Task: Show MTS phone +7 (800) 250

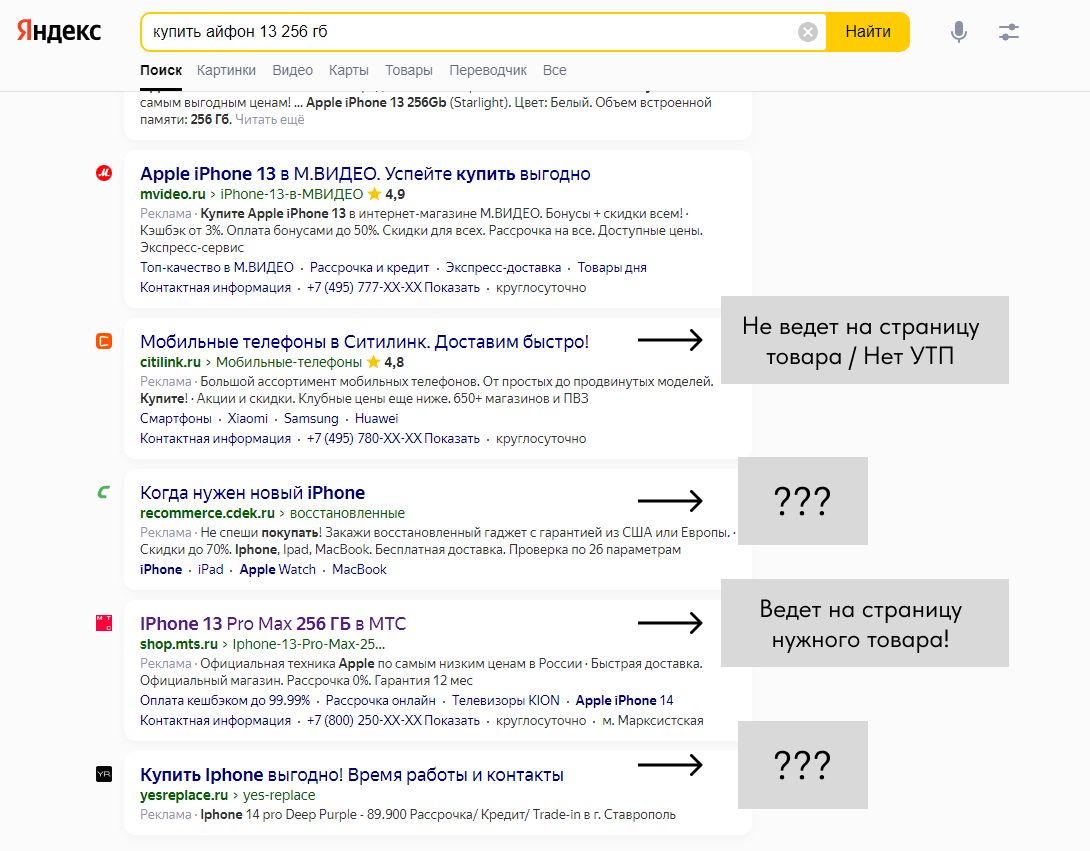Action: tap(393, 720)
